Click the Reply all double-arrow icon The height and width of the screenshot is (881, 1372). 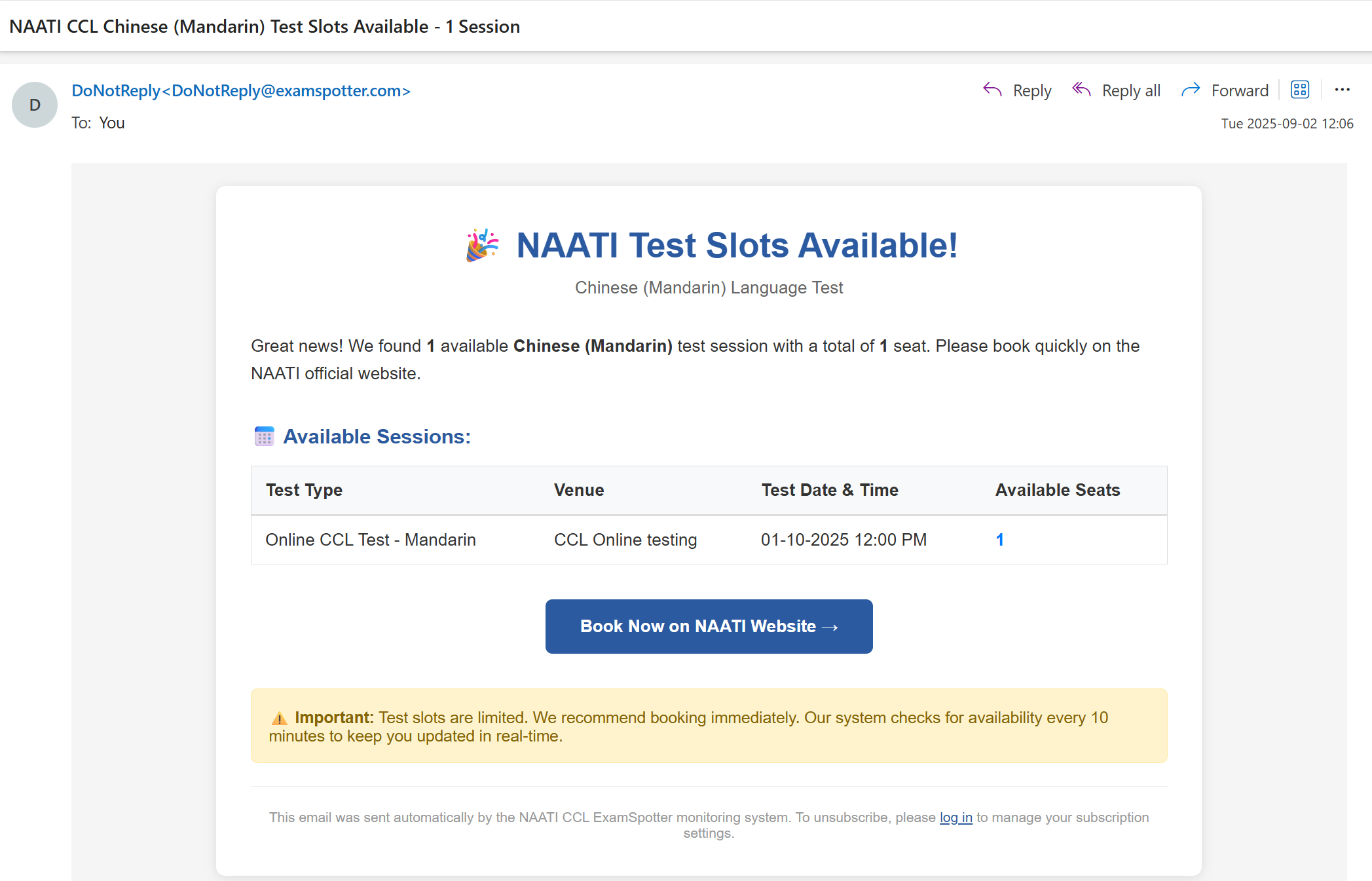(x=1081, y=90)
